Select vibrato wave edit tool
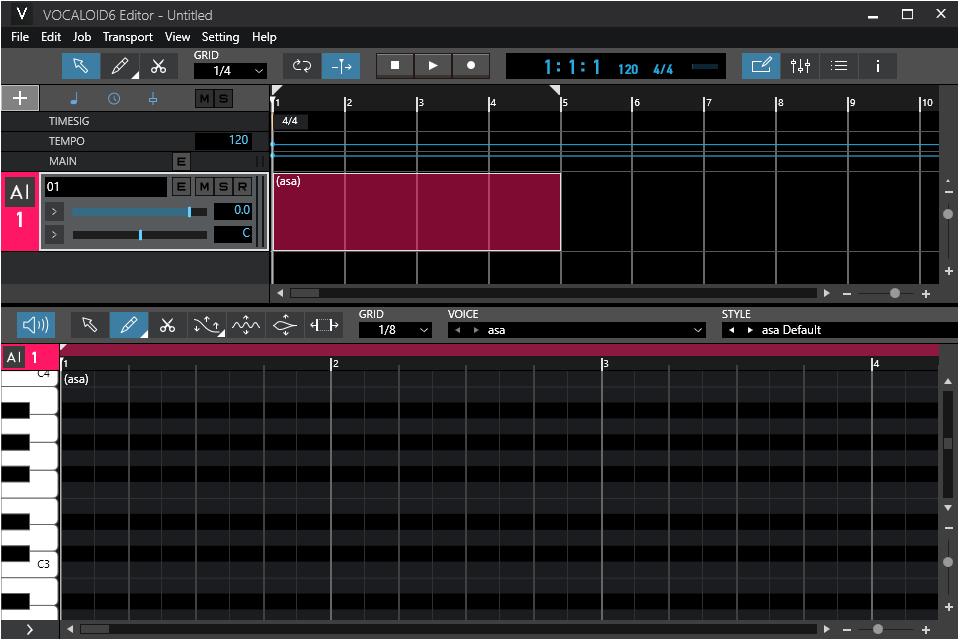 (245, 325)
